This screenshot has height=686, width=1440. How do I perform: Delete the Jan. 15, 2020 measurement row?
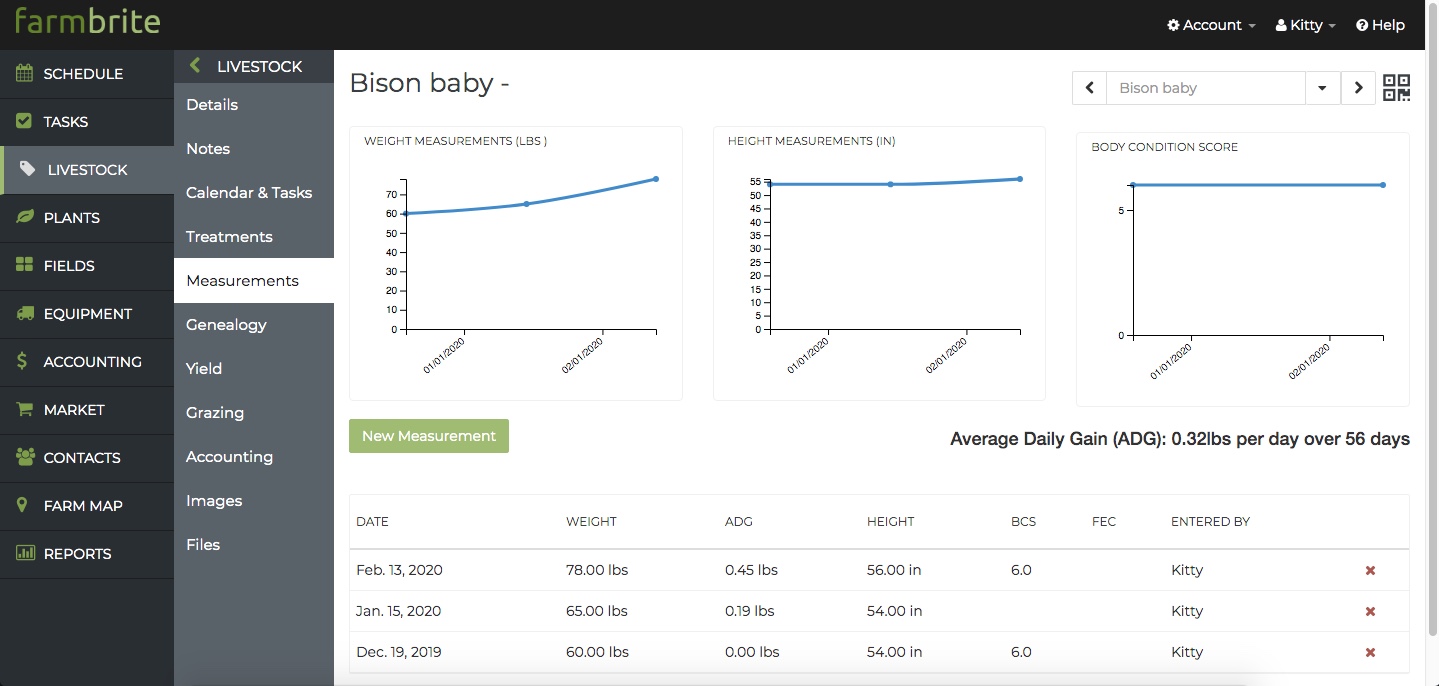[x=1370, y=611]
